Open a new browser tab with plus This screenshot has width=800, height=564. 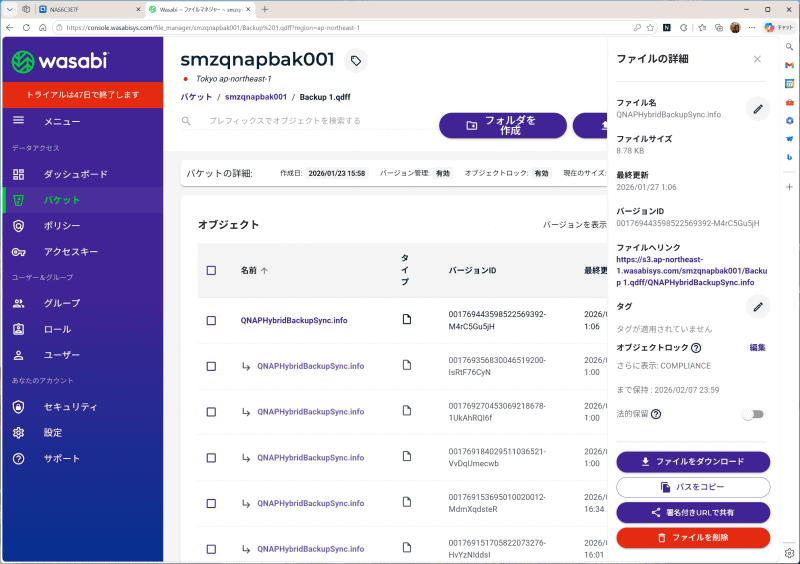[x=265, y=9]
